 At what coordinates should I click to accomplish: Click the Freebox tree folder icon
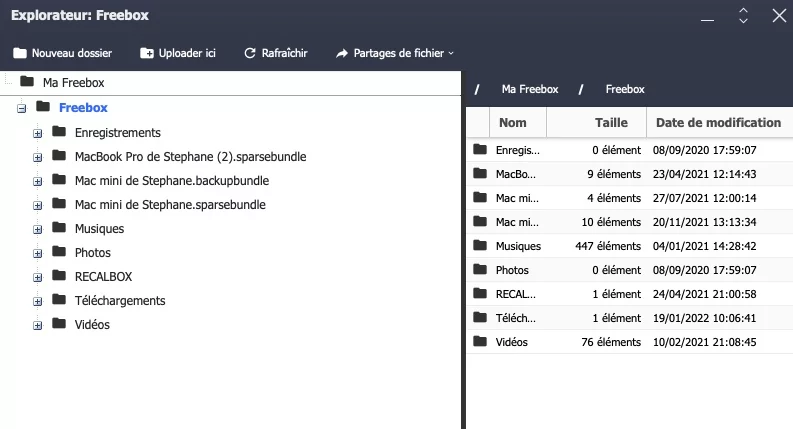click(43, 107)
